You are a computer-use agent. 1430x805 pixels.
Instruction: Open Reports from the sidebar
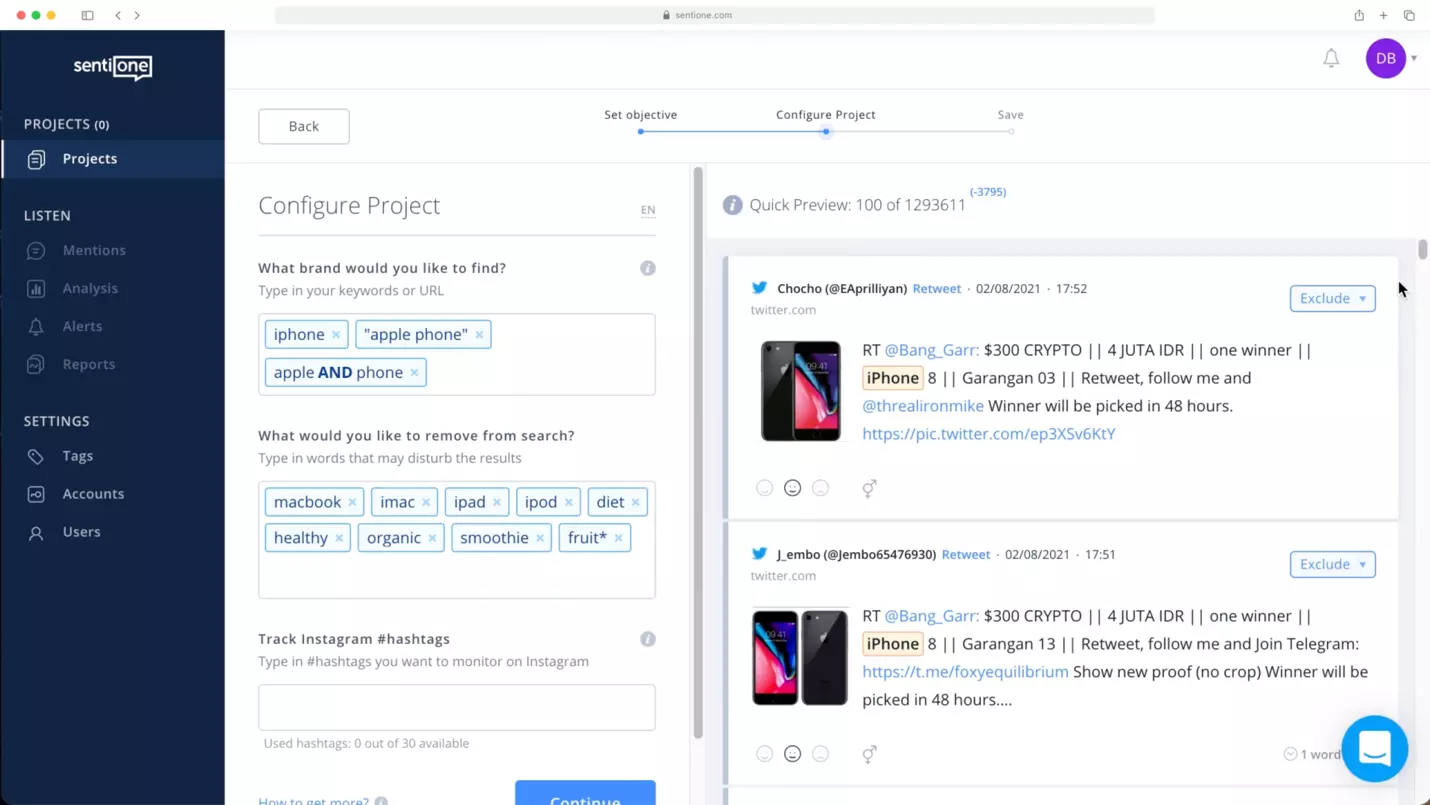(88, 364)
